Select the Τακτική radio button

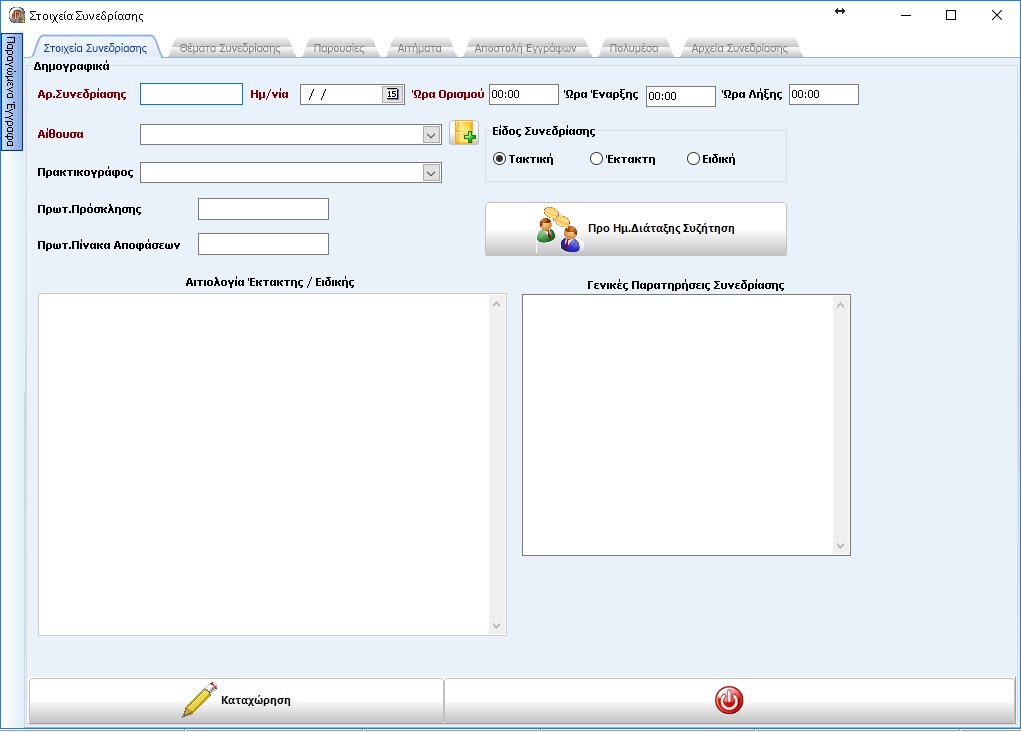(500, 159)
